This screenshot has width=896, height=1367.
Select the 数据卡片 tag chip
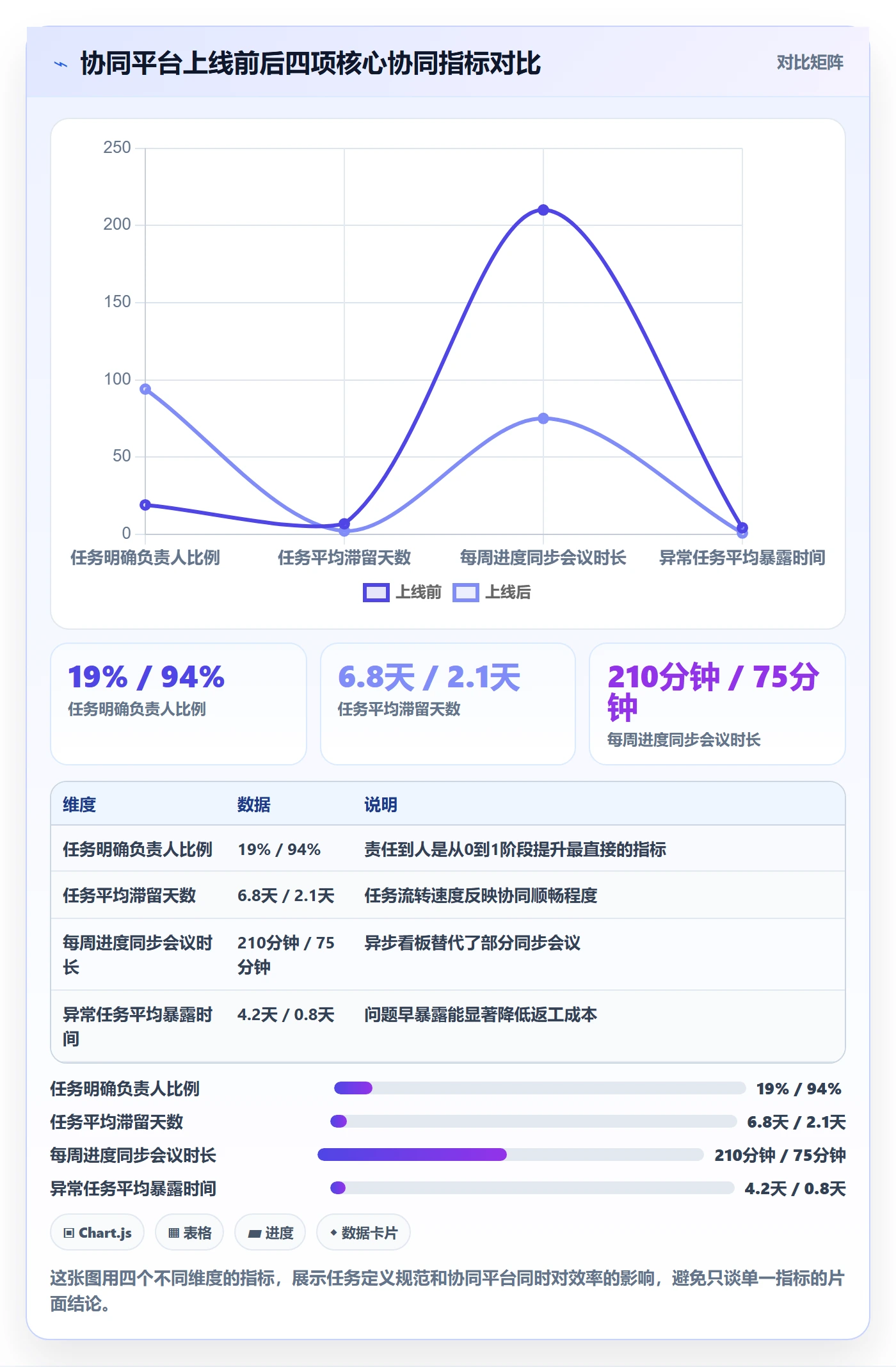(x=364, y=1233)
